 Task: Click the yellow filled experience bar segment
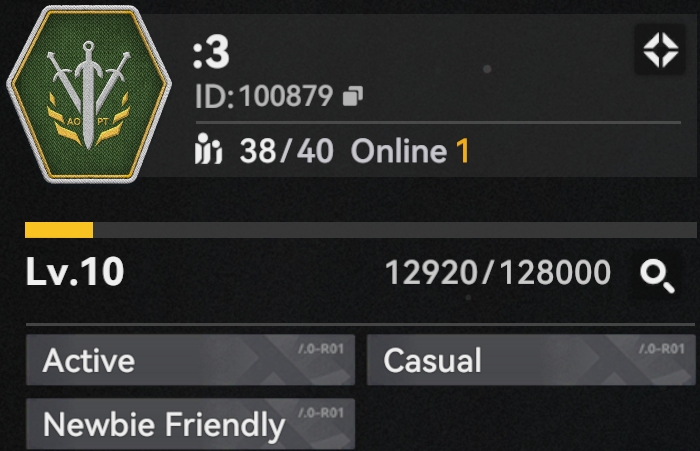[x=59, y=230]
